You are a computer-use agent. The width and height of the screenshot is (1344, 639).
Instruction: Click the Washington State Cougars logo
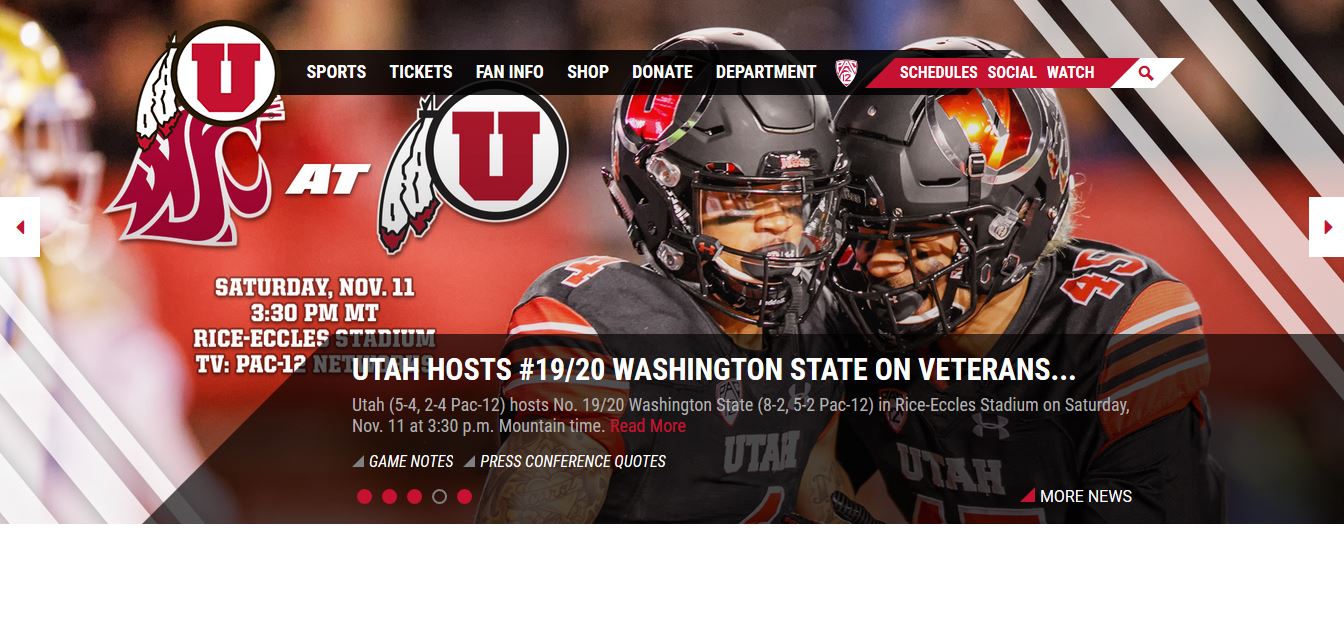coord(188,183)
